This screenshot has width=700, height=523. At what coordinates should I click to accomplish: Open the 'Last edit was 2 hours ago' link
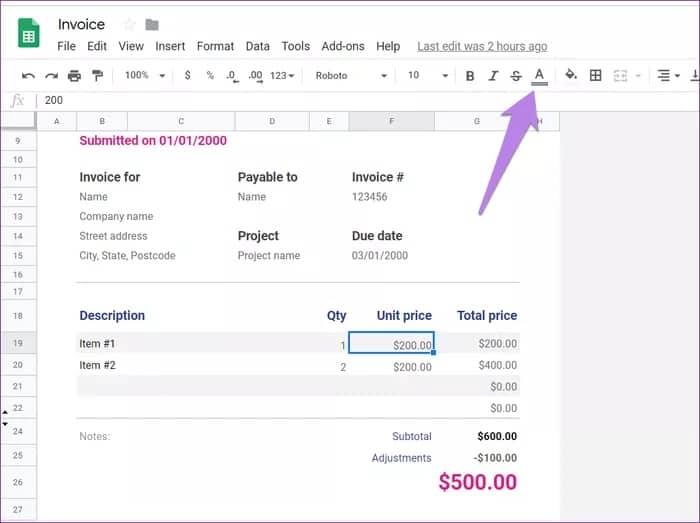point(482,46)
